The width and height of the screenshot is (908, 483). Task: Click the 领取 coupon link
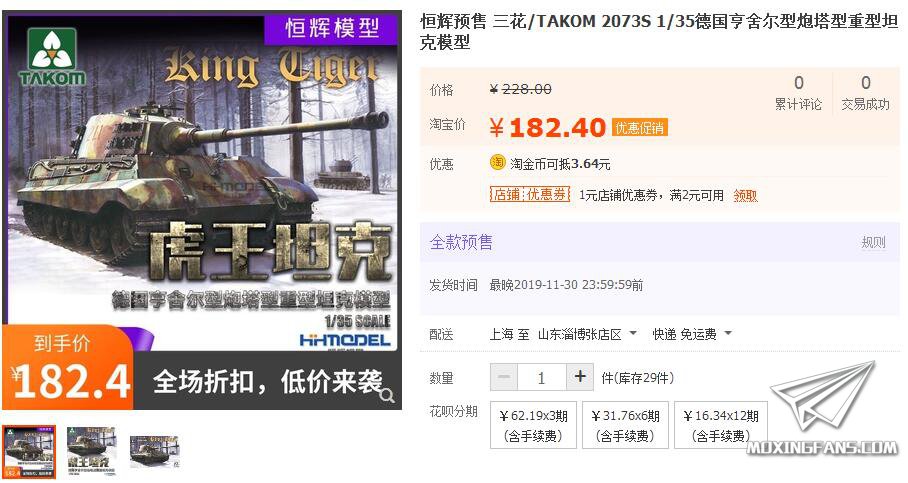pos(745,195)
